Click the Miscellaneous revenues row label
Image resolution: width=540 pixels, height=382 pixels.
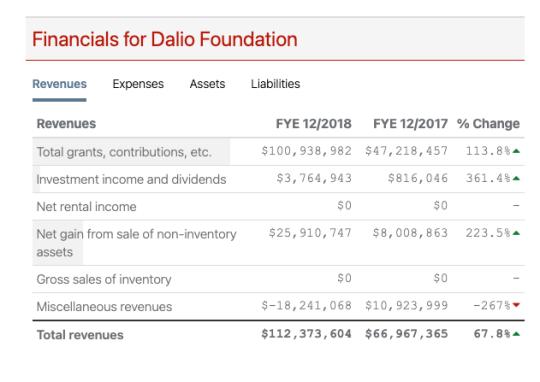[x=104, y=307]
